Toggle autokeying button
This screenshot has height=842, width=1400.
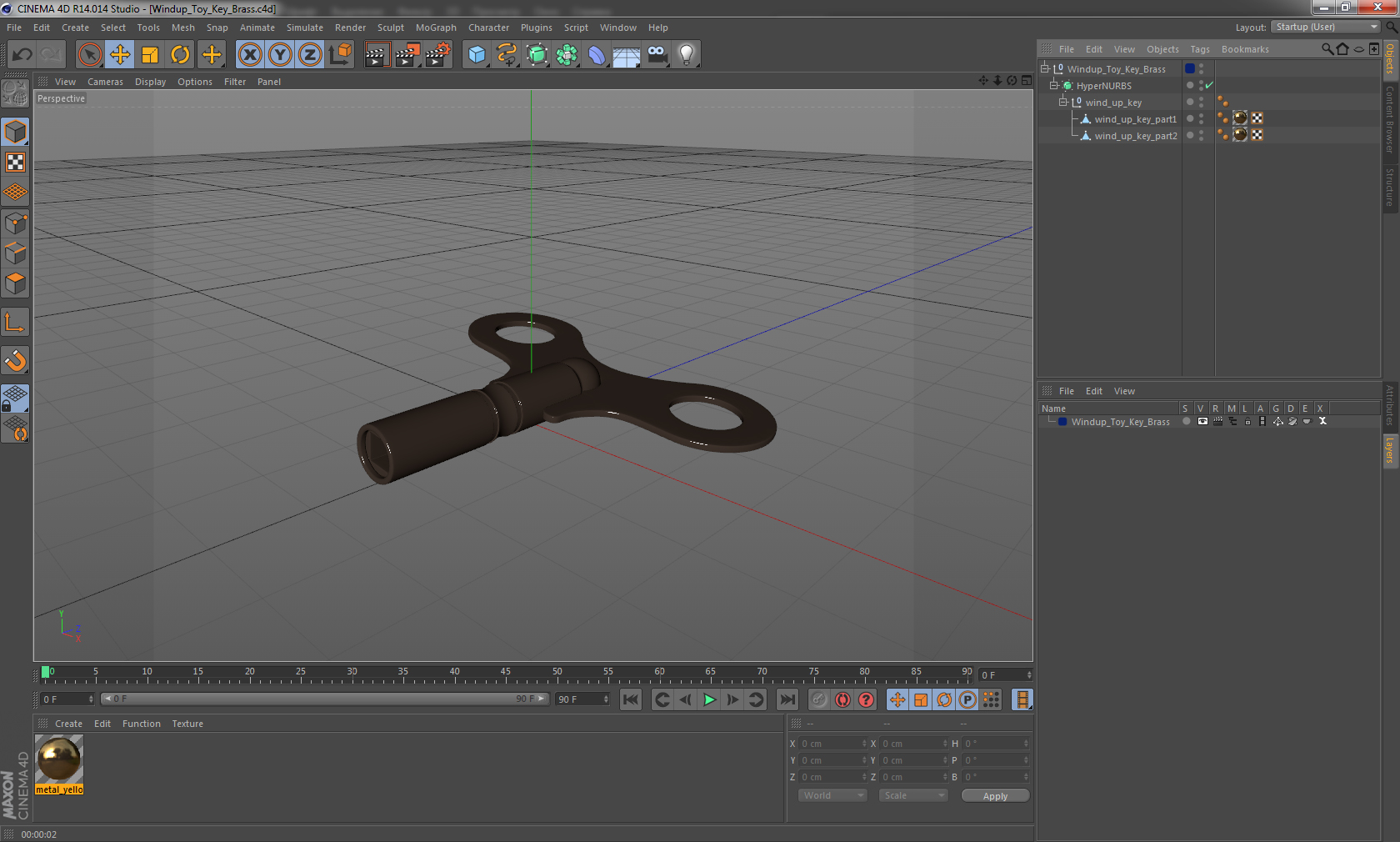842,700
